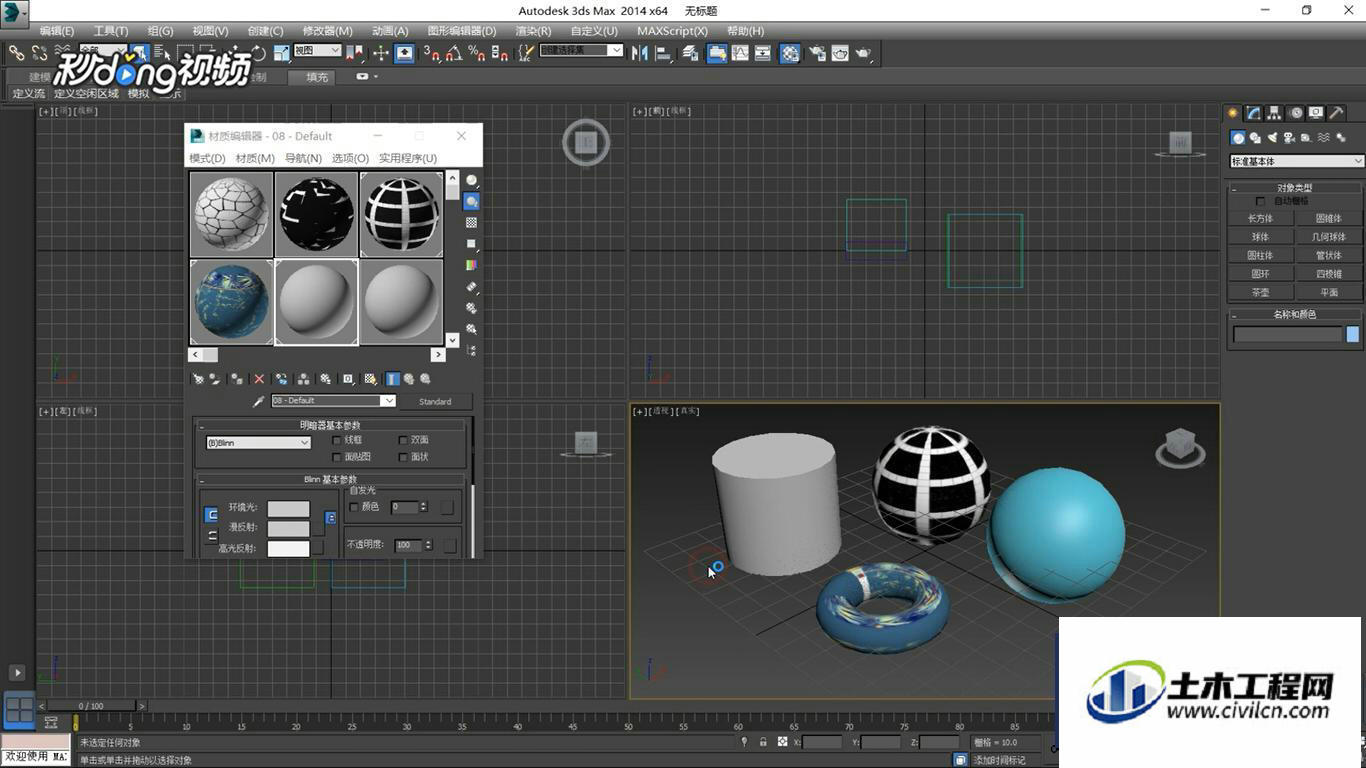The width and height of the screenshot is (1366, 768).
Task: Click Show Shaded Material in Viewport icon
Action: tap(370, 379)
